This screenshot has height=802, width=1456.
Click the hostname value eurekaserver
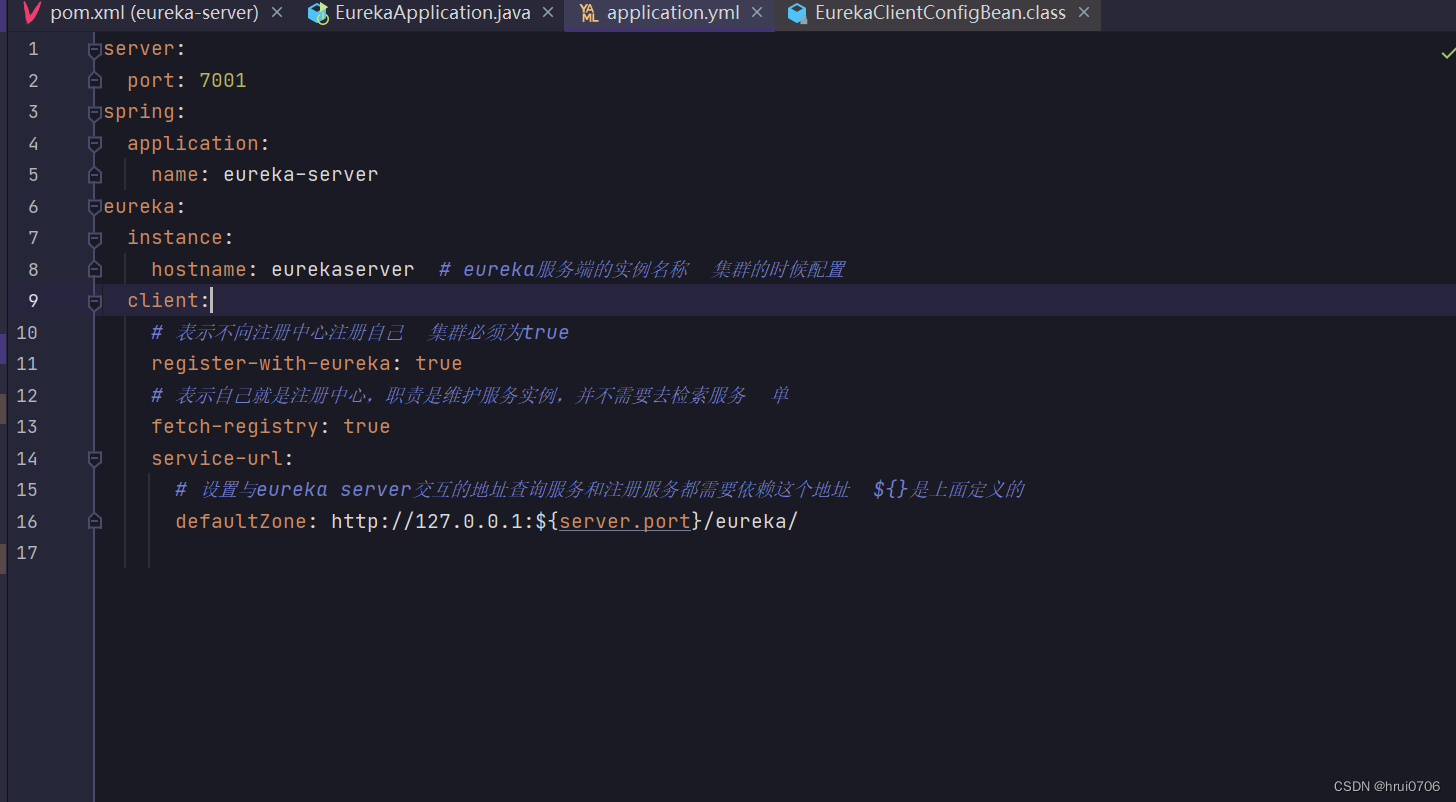(343, 269)
